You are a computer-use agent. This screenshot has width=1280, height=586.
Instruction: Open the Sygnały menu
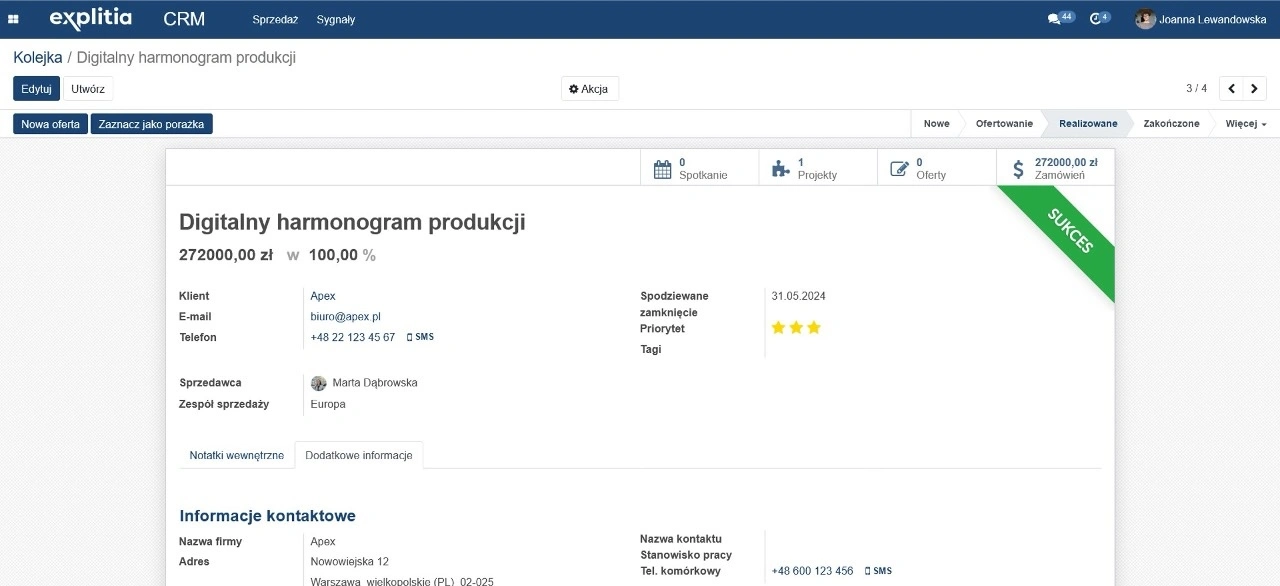tap(336, 19)
